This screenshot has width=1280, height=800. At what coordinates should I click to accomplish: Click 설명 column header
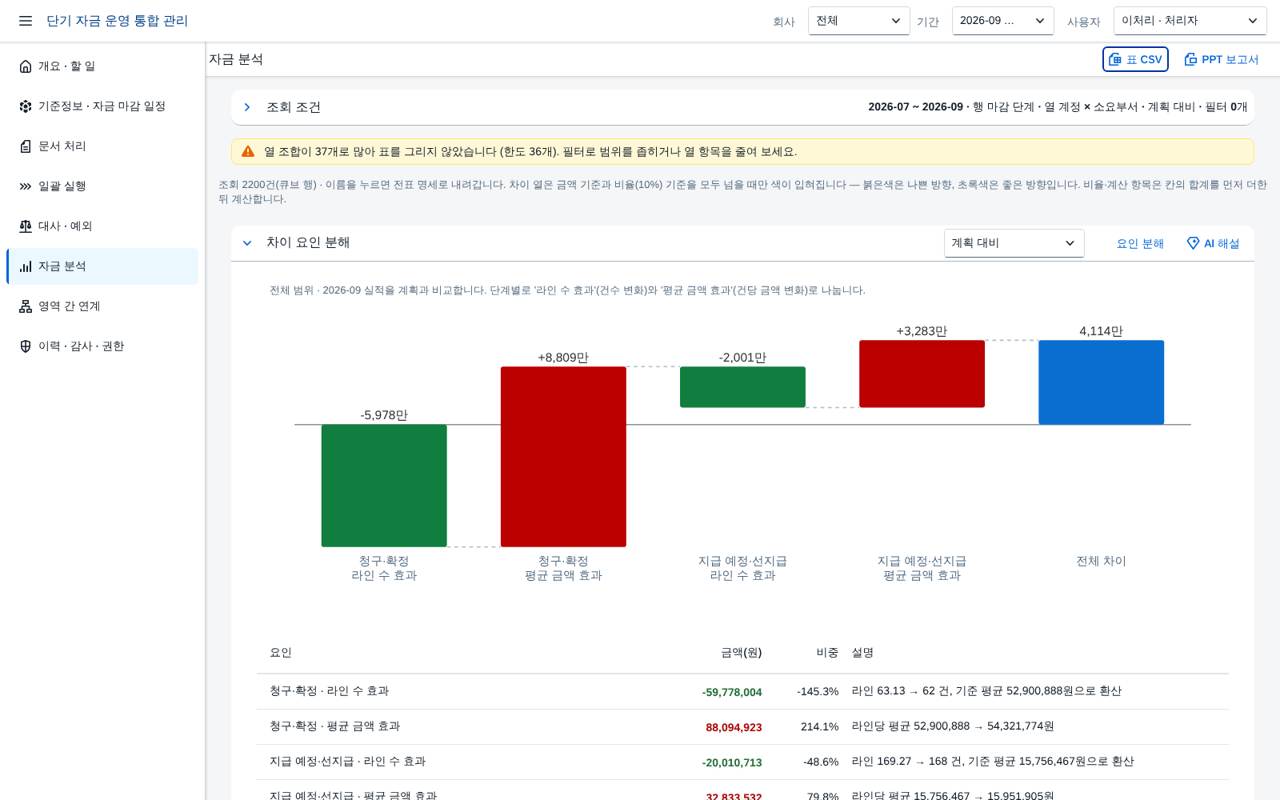(863, 653)
